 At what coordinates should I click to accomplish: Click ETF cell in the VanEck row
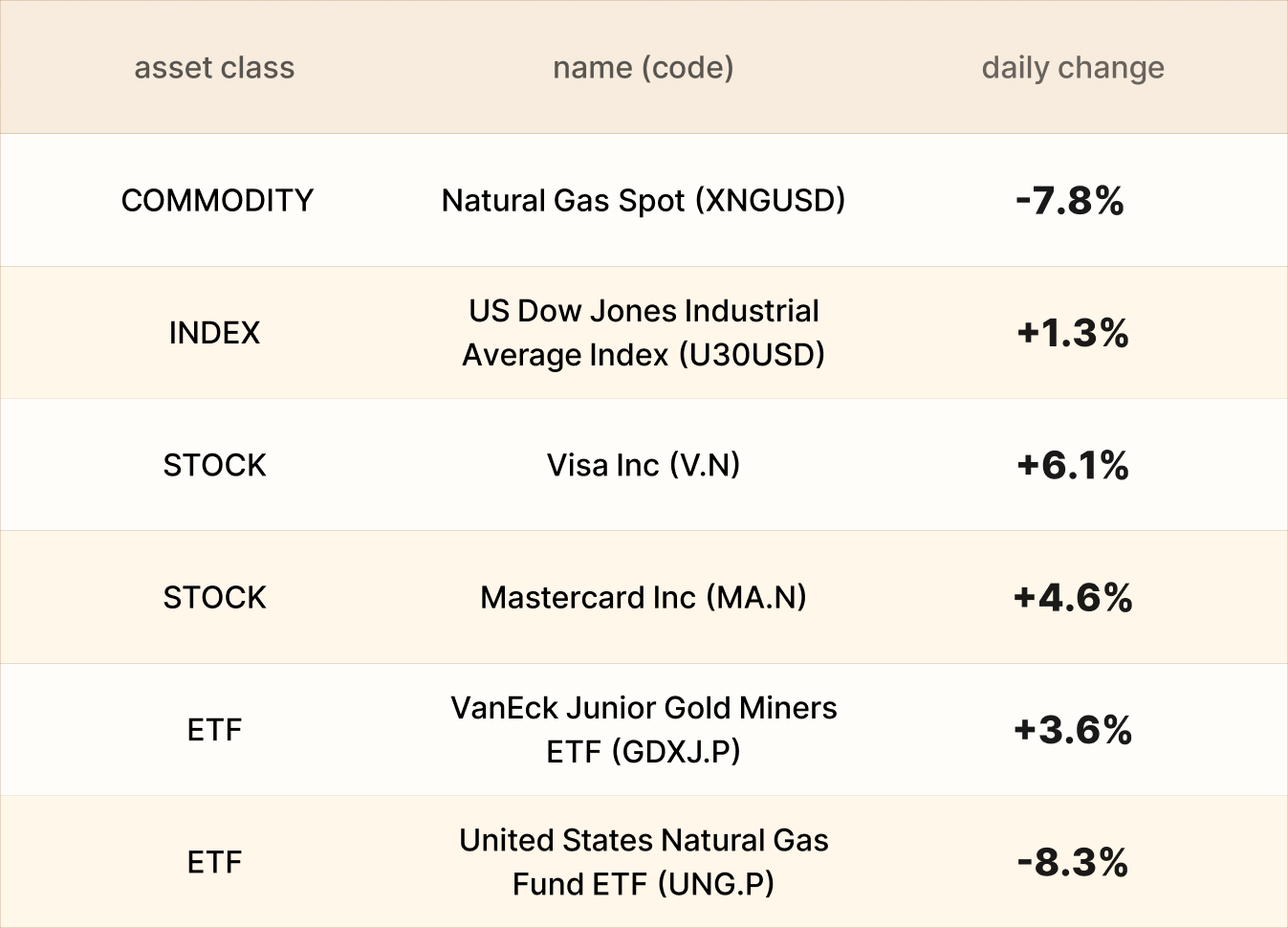click(214, 729)
